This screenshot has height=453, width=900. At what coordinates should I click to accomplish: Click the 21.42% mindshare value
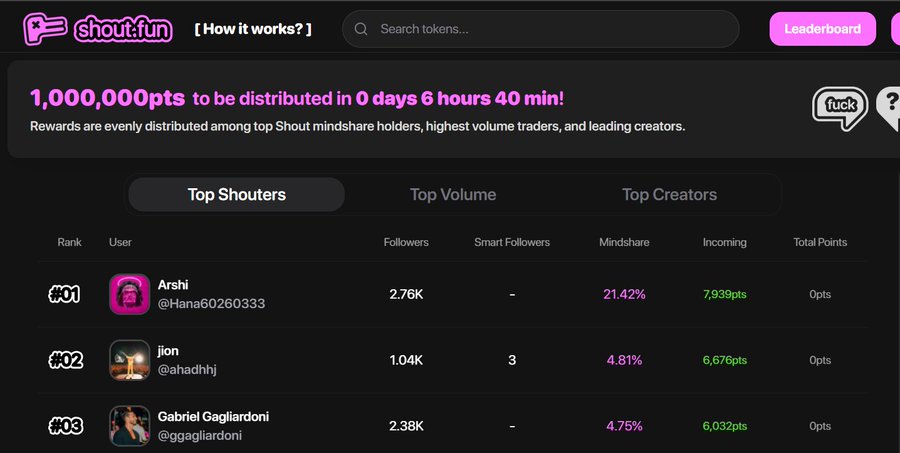point(624,295)
